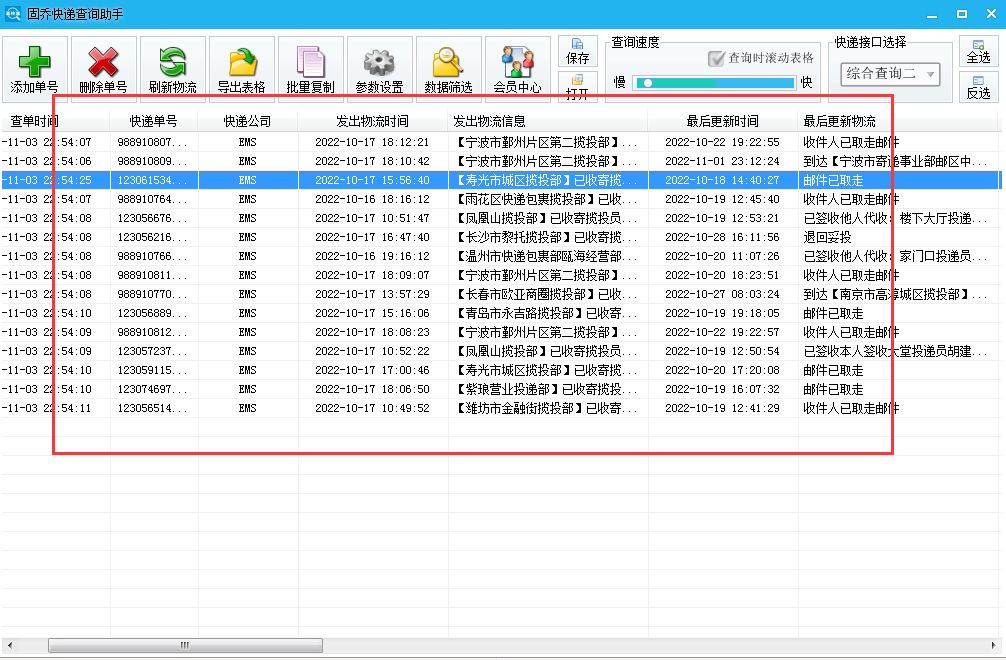Sort by 查单时间 column header
Image resolution: width=1006 pixels, height=660 pixels.
[35, 121]
